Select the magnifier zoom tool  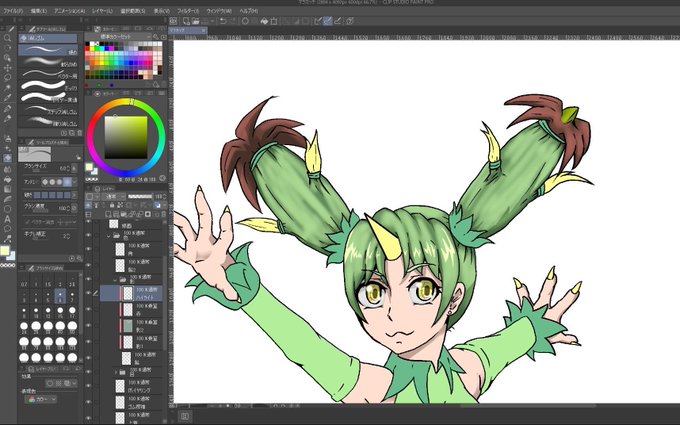point(8,37)
